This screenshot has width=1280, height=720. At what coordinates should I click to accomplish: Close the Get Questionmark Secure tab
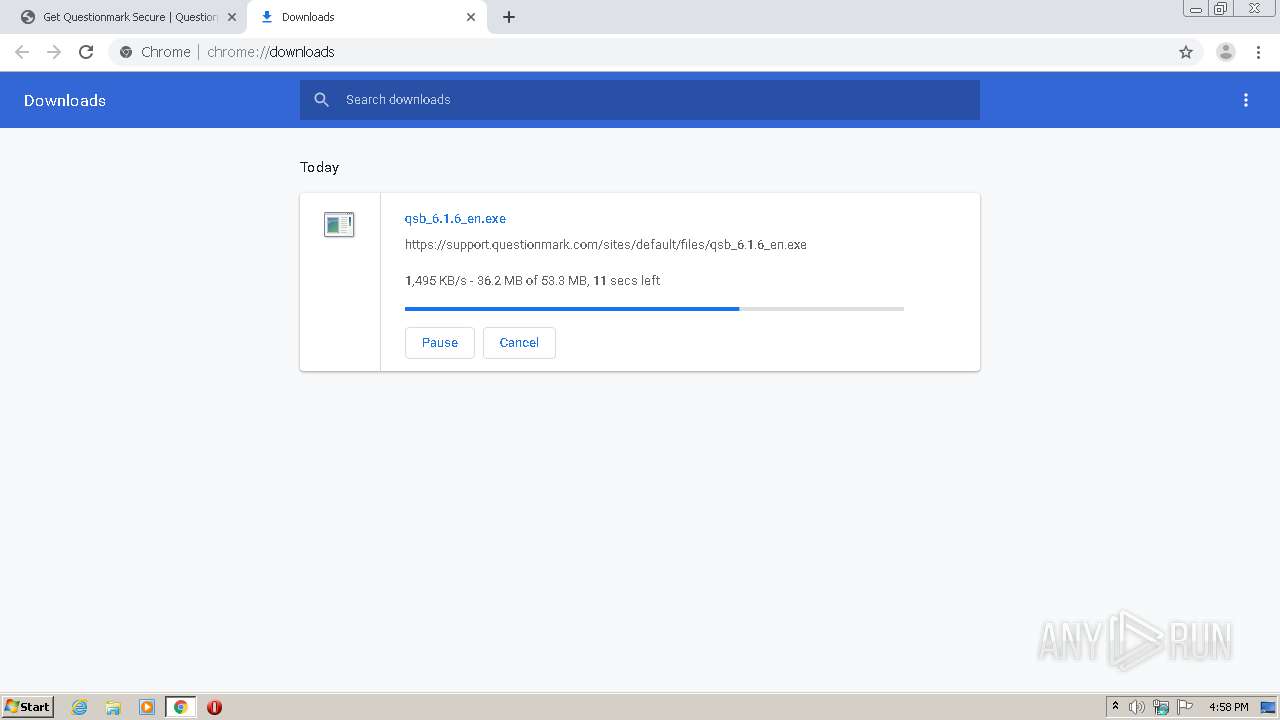point(232,17)
